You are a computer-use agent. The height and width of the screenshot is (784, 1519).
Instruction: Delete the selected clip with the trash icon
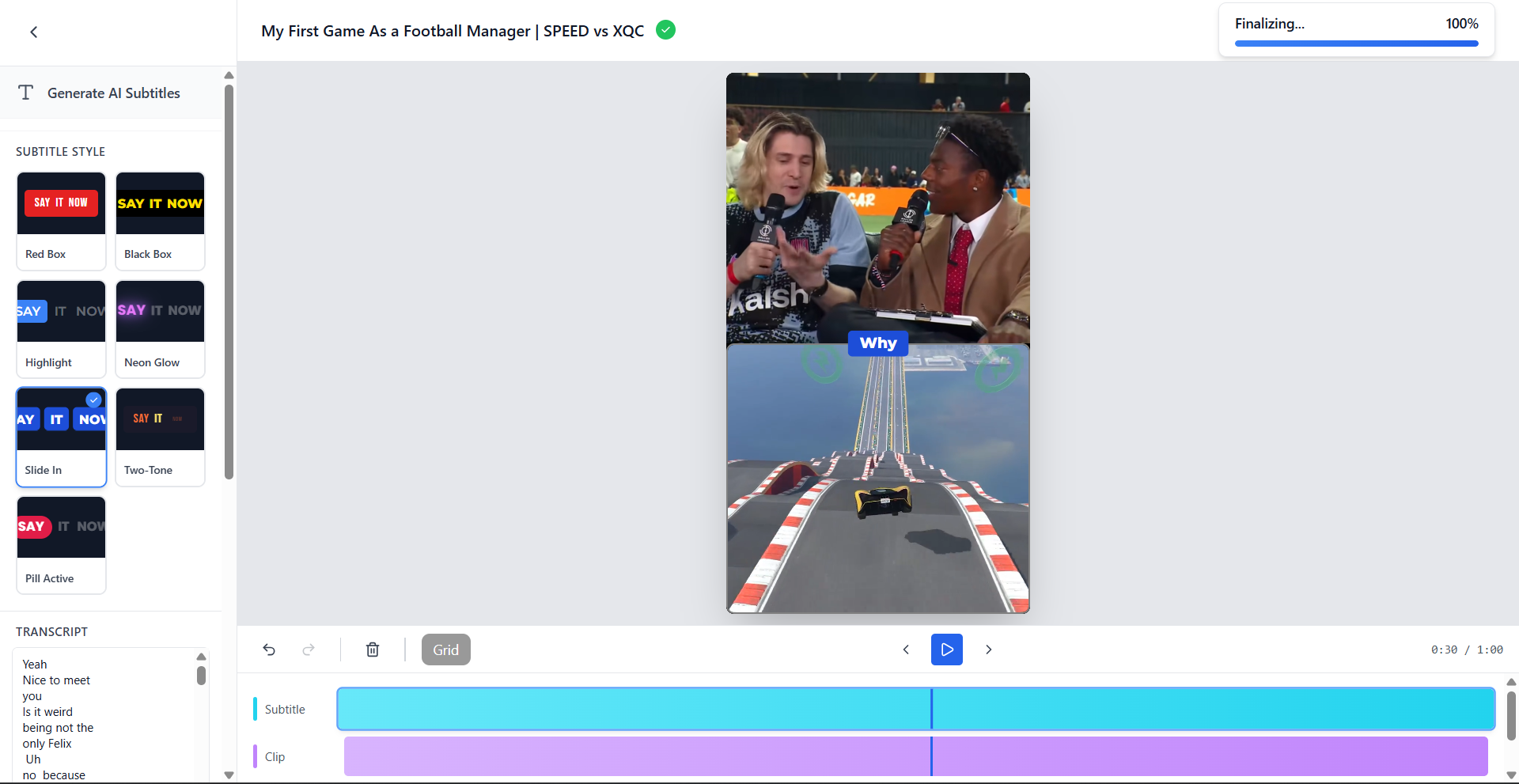pyautogui.click(x=373, y=649)
